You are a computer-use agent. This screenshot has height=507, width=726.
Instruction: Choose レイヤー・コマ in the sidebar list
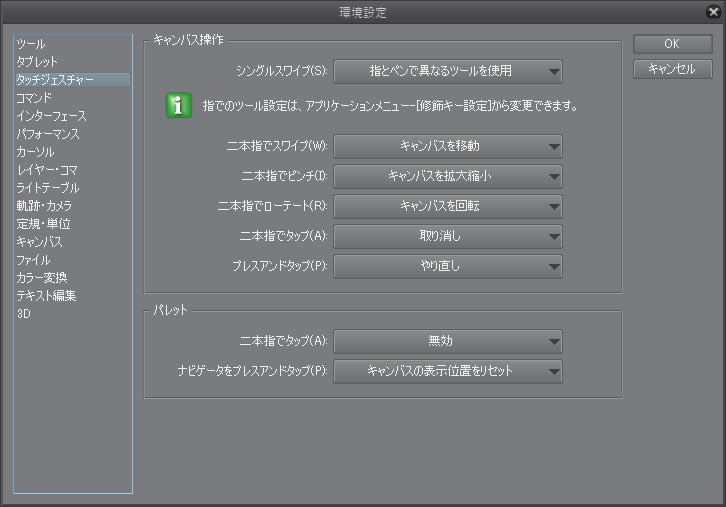47,170
